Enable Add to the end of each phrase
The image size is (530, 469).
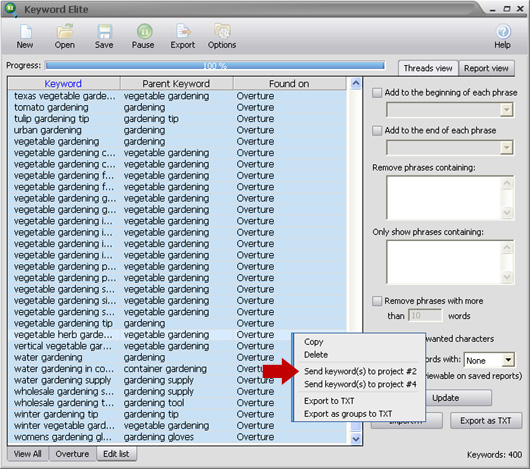coord(377,130)
